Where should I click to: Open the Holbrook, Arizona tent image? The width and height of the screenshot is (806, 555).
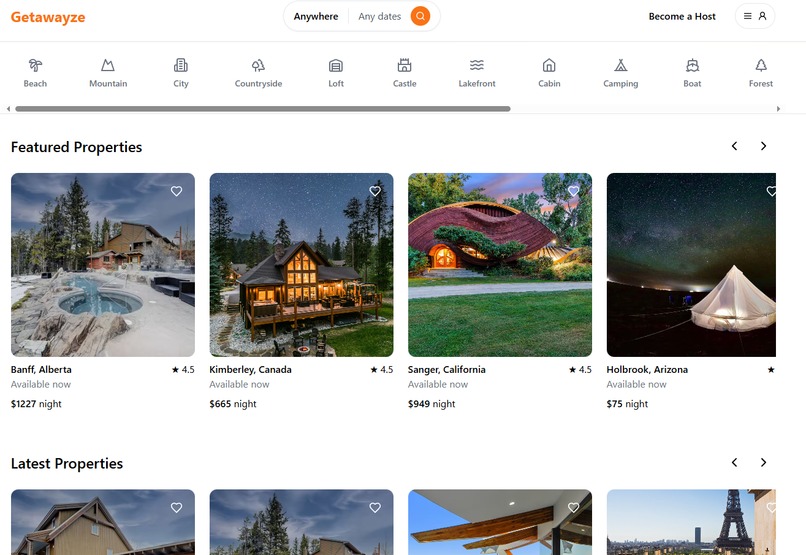(691, 265)
